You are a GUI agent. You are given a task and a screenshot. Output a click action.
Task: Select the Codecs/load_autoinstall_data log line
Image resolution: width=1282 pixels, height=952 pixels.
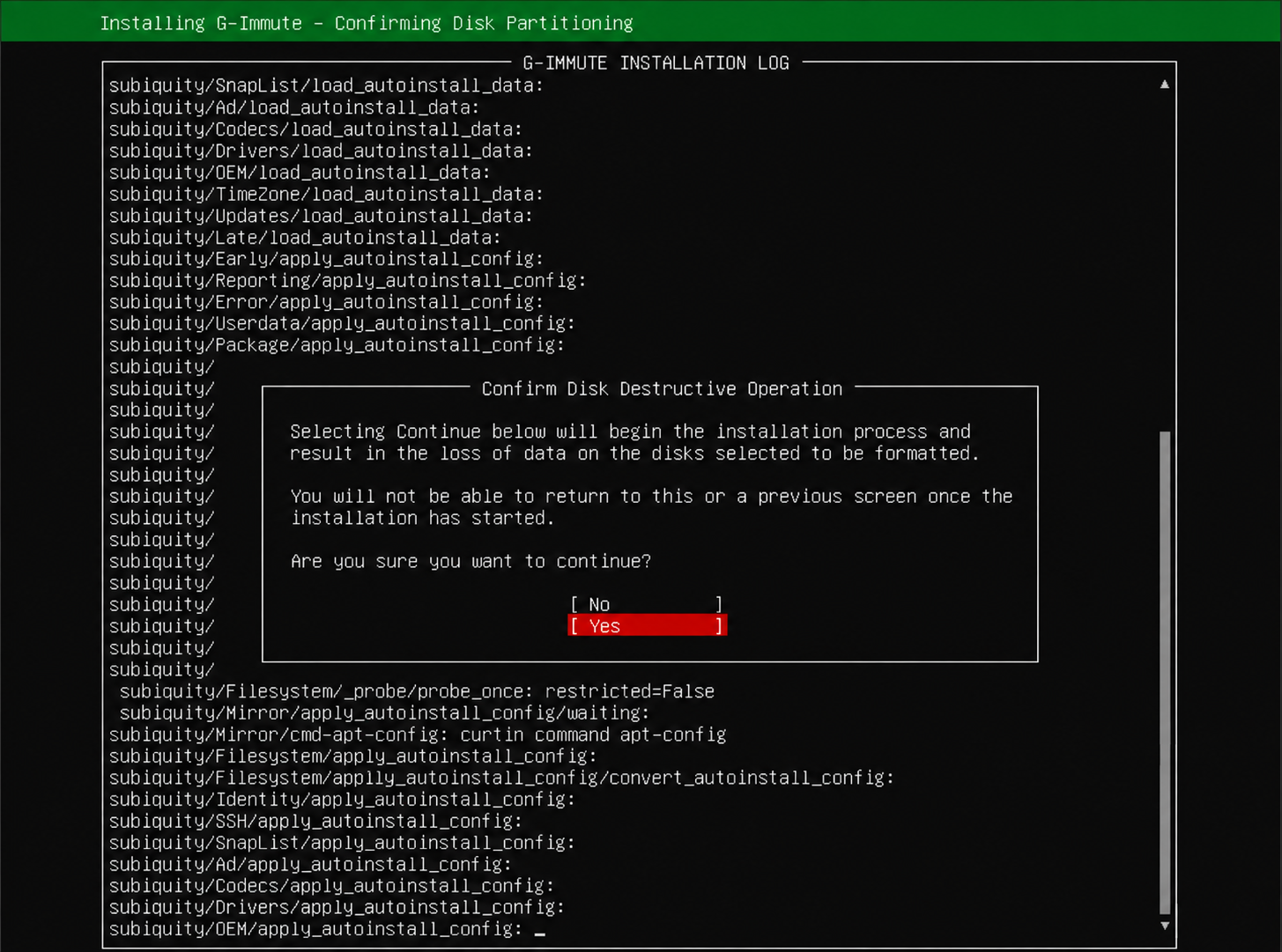[x=315, y=129]
